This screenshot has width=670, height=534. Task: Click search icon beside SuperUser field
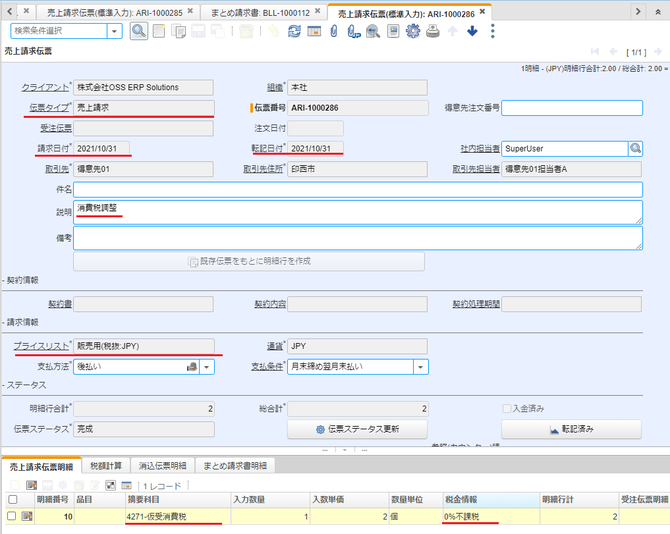(x=635, y=148)
